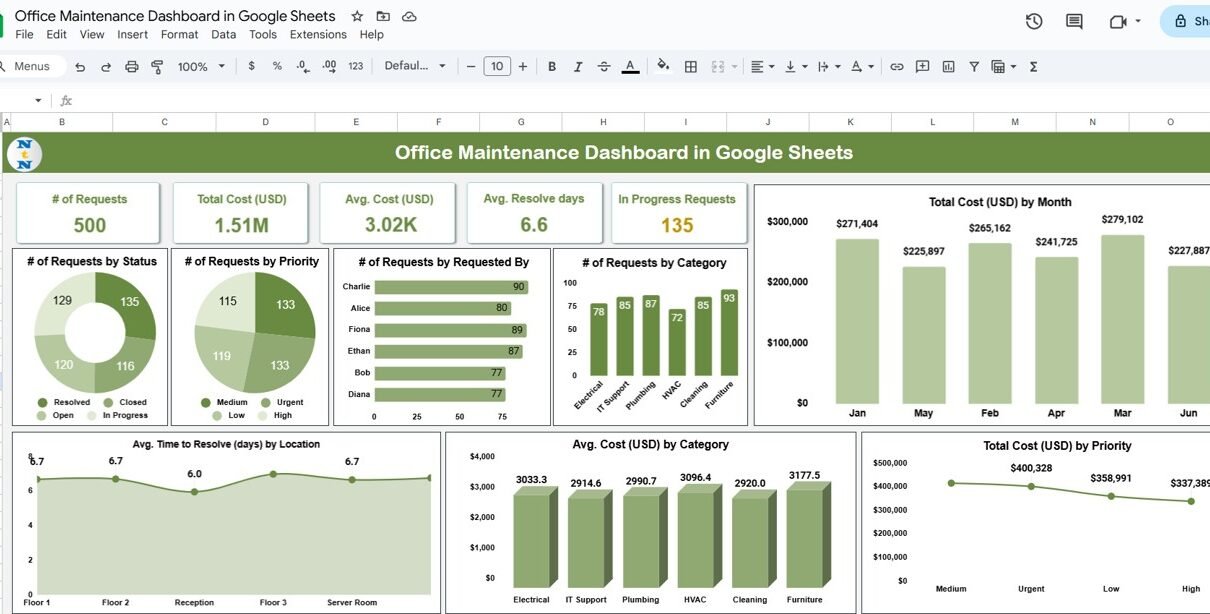Expand the merge cells dropdown arrow

(734, 67)
